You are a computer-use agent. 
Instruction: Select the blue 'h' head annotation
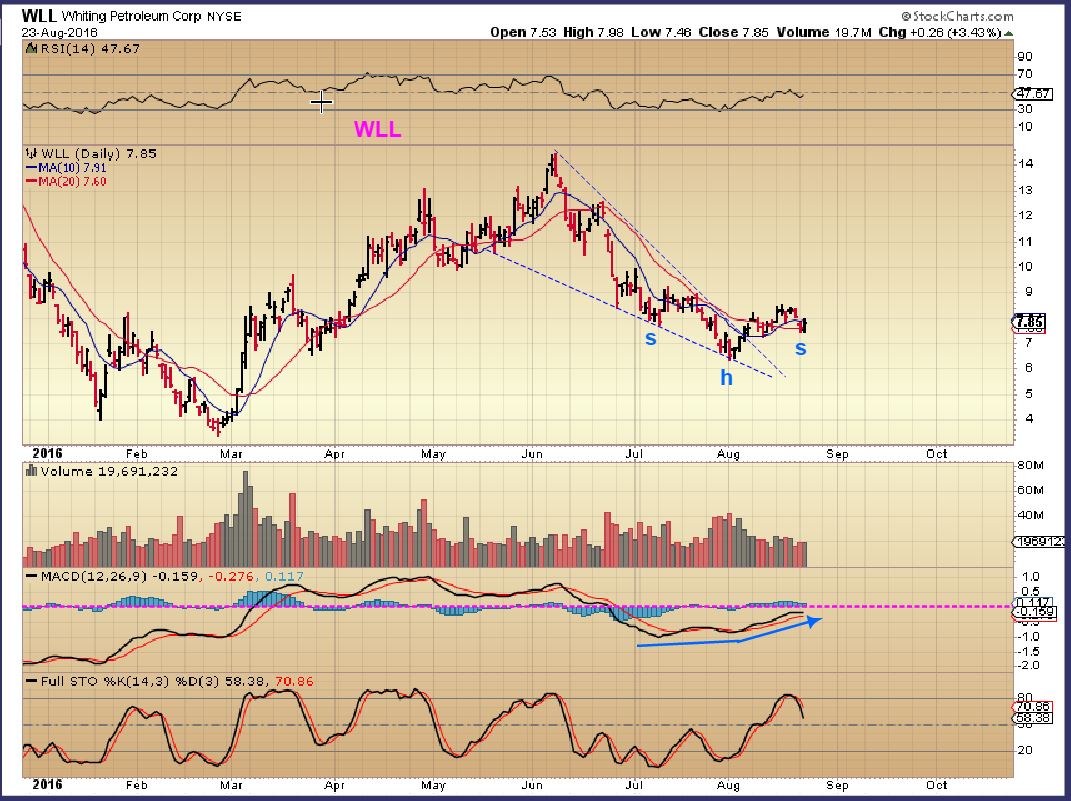pyautogui.click(x=727, y=378)
